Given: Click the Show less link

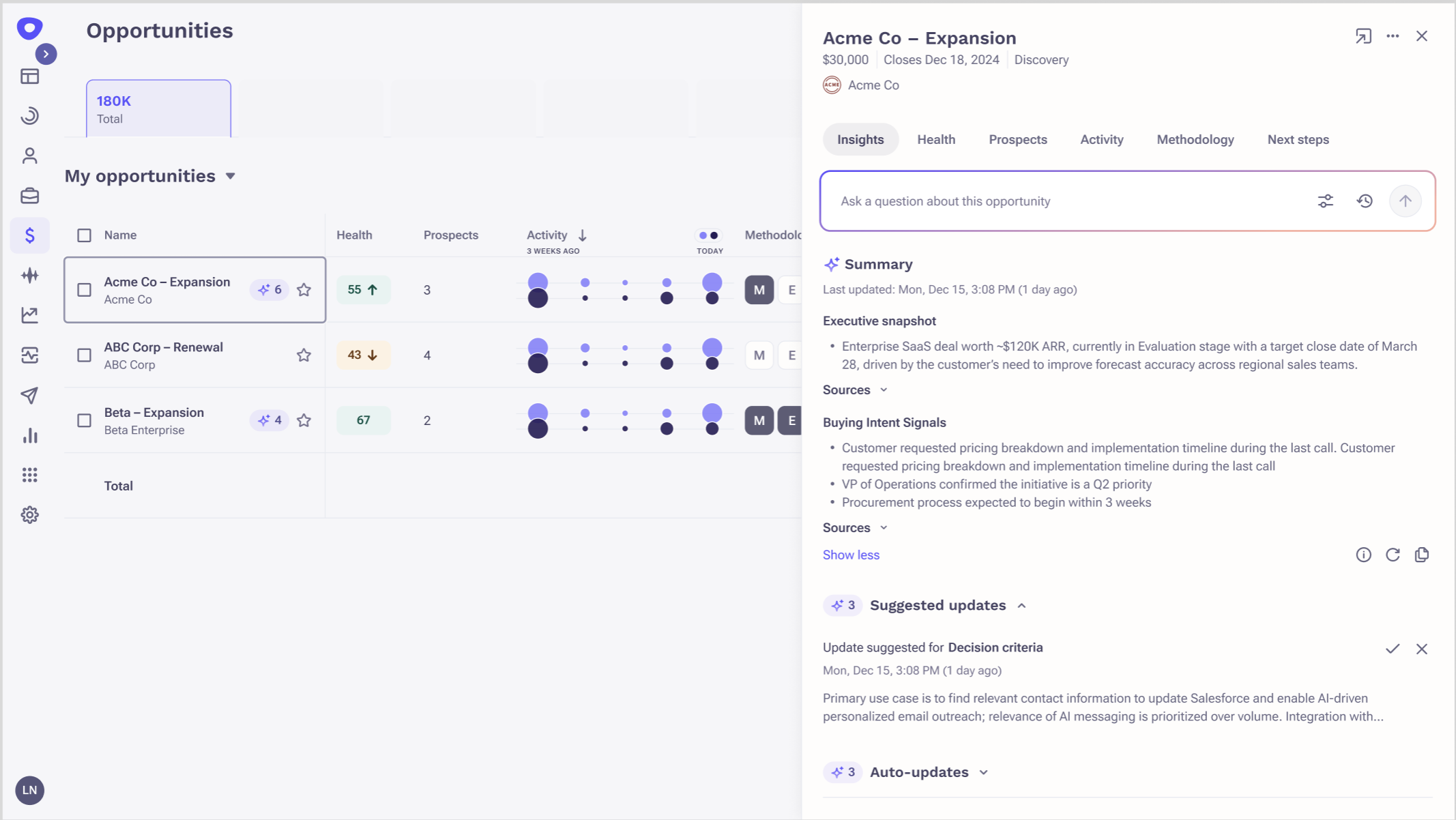Looking at the screenshot, I should (850, 555).
